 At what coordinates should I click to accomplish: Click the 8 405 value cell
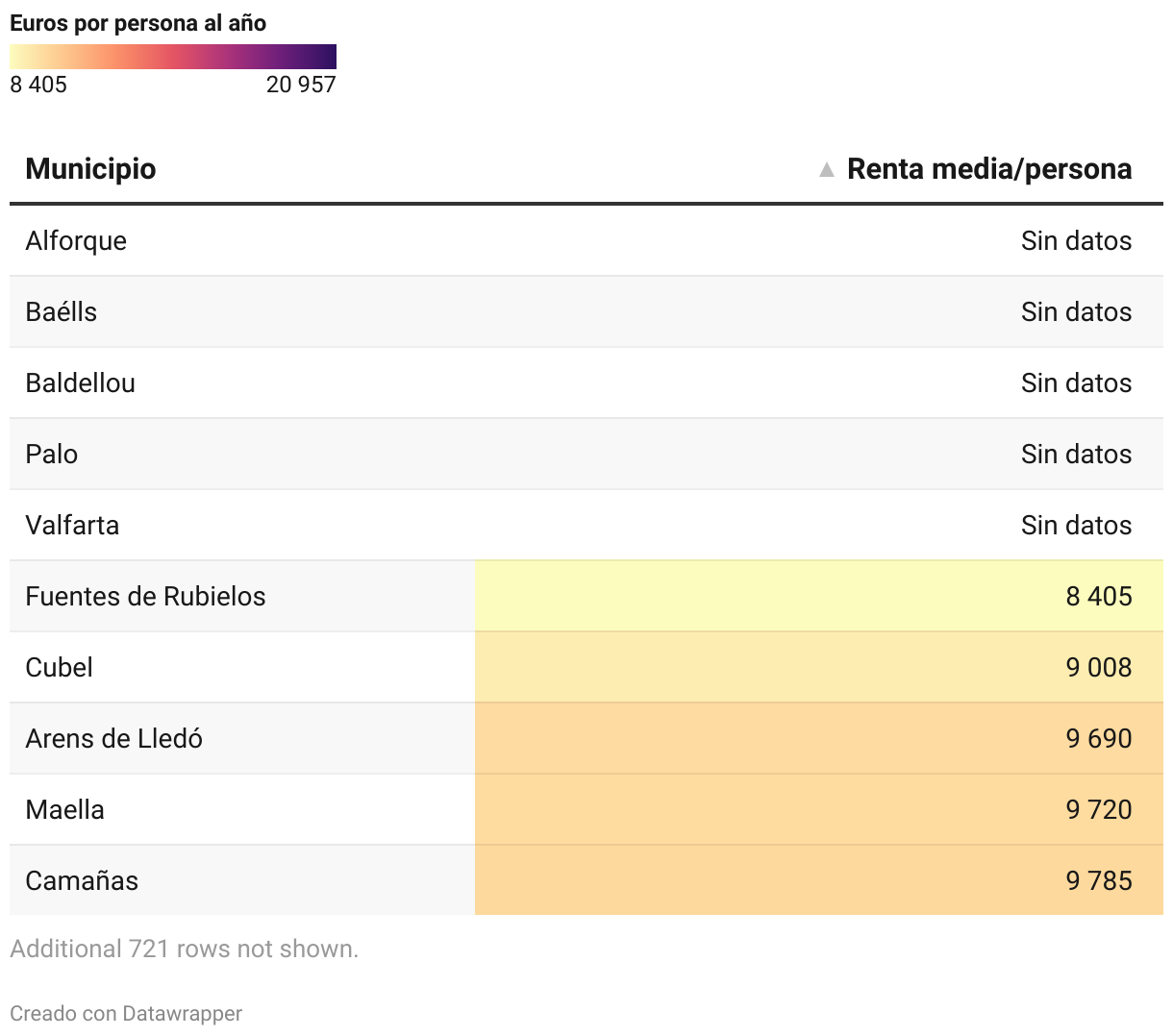(1098, 596)
